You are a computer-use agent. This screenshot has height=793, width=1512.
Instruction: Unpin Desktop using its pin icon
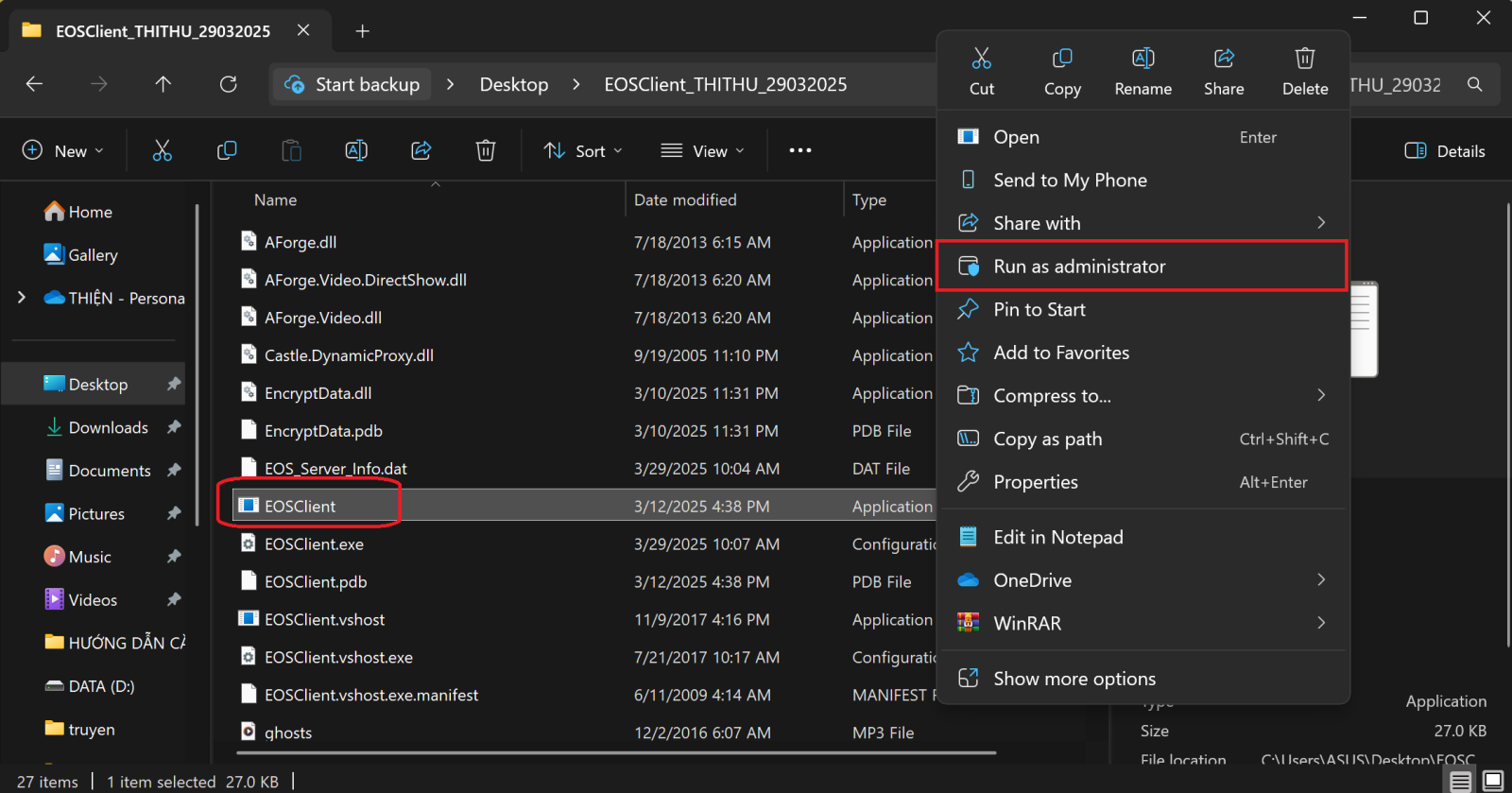pos(174,385)
